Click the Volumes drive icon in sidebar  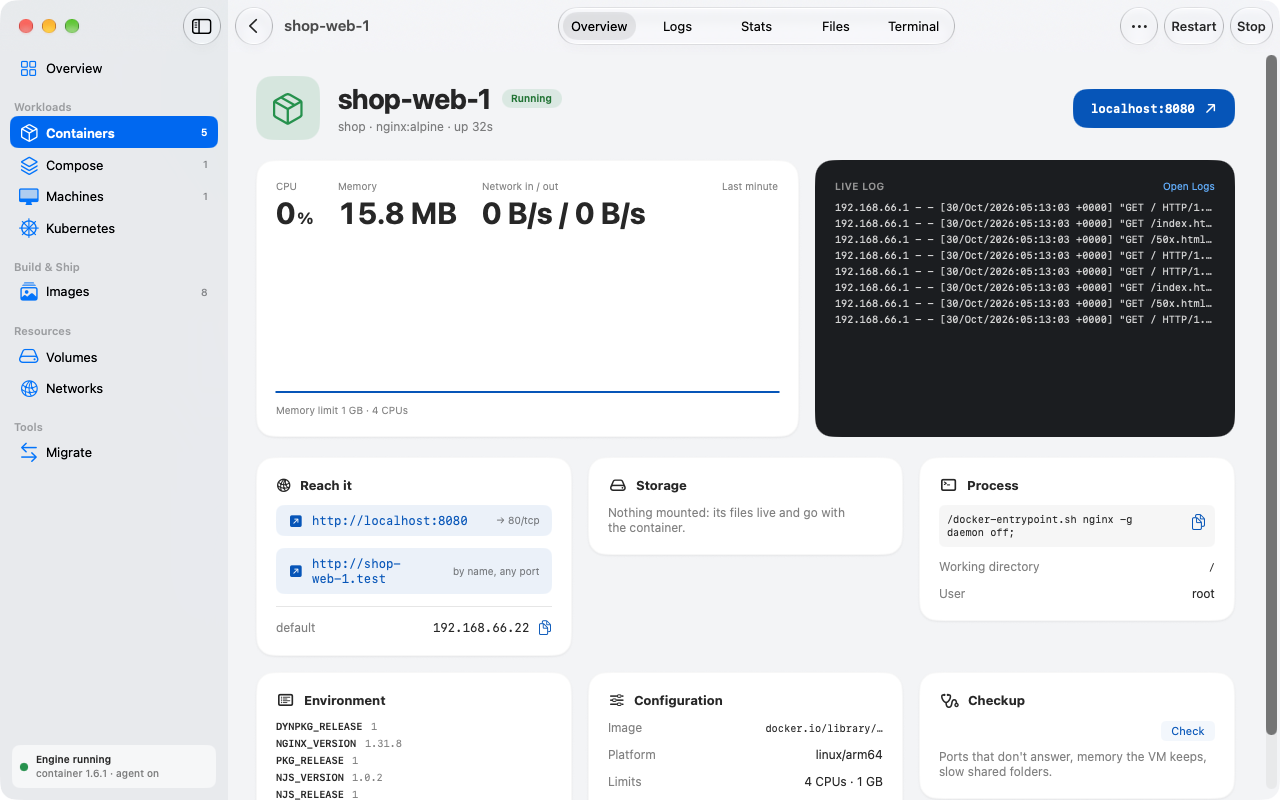pyautogui.click(x=29, y=357)
